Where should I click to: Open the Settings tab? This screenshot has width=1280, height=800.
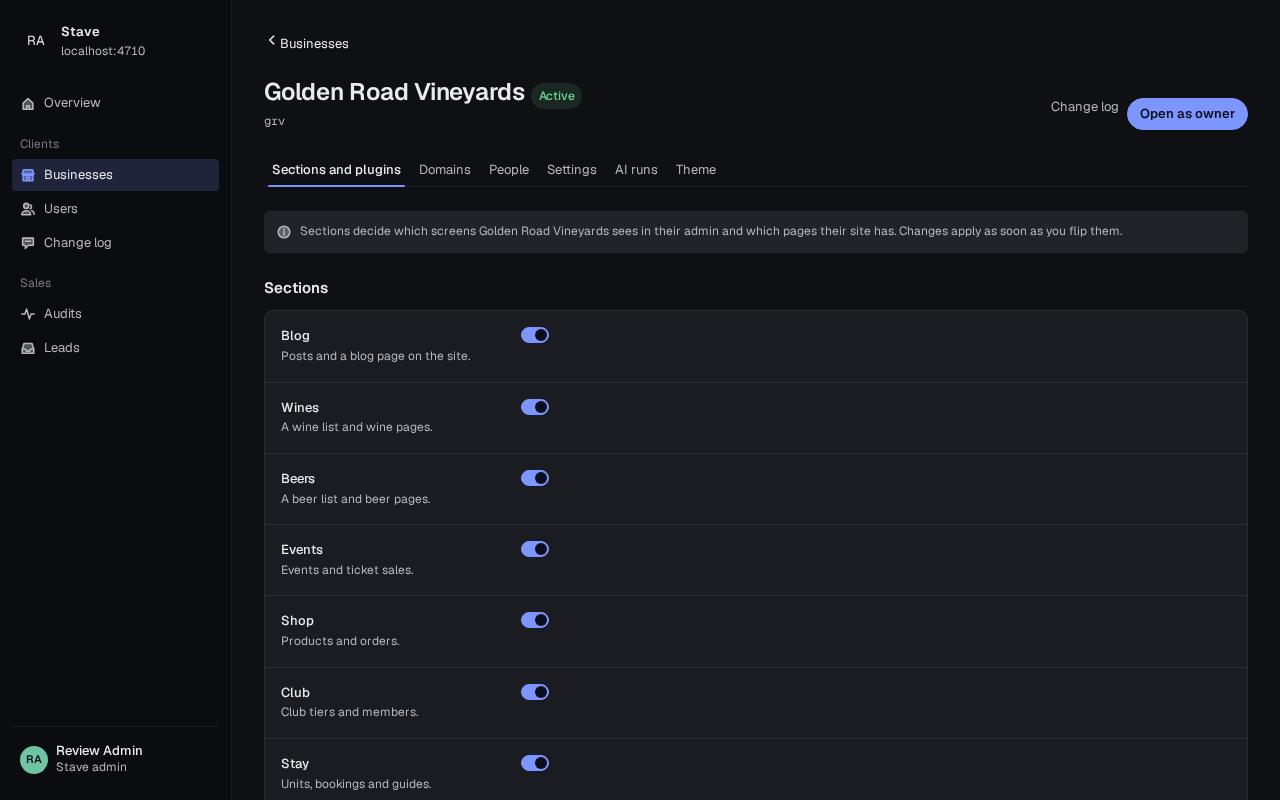(572, 170)
